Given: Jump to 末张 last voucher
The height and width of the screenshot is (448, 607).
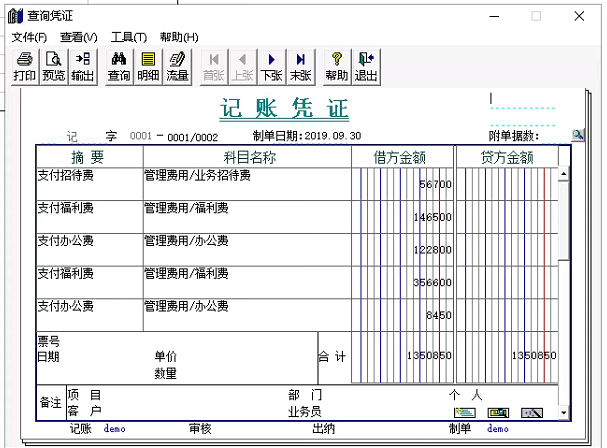Looking at the screenshot, I should point(301,67).
